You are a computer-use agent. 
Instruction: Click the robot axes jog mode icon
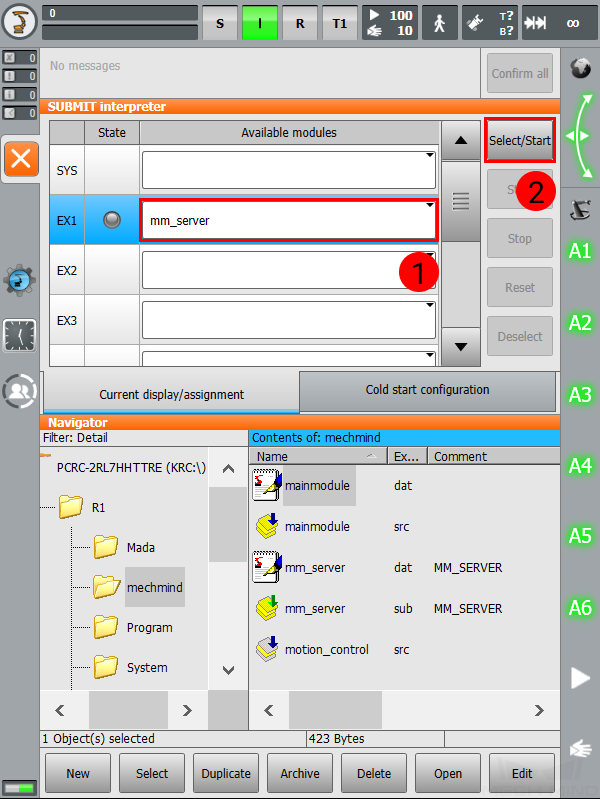tap(581, 209)
